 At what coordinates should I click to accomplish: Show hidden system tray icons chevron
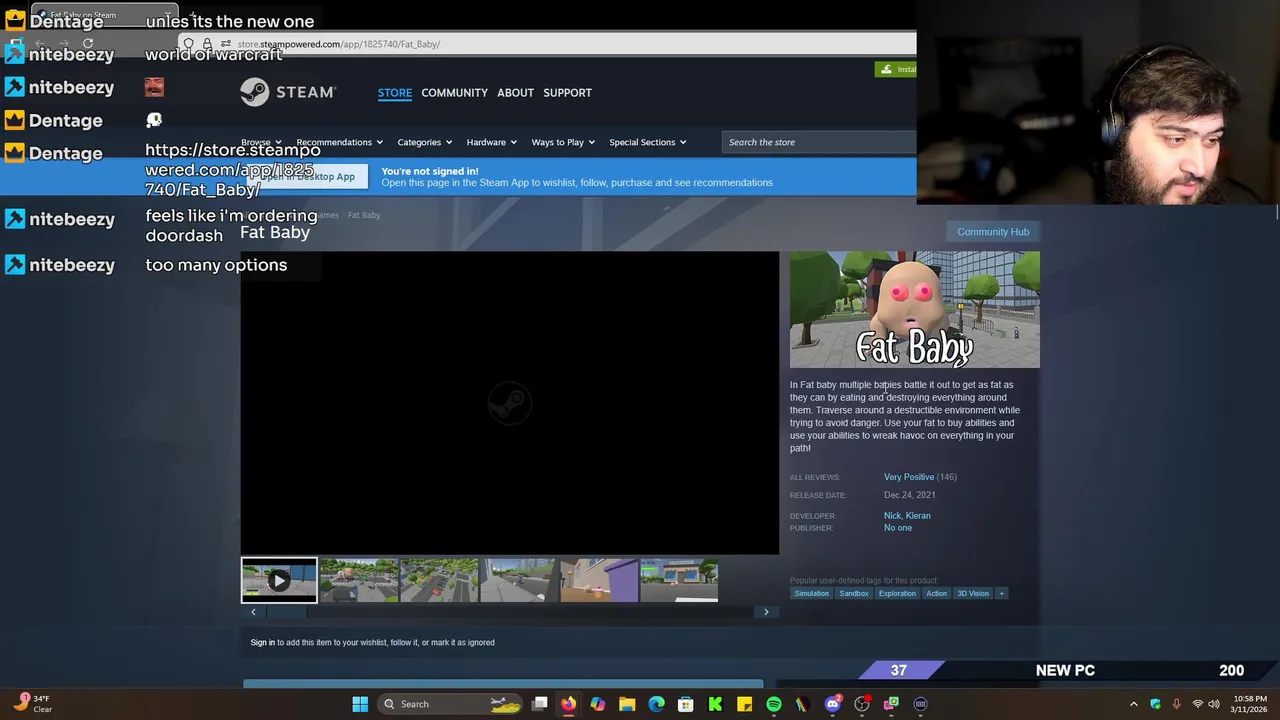pyautogui.click(x=1133, y=704)
